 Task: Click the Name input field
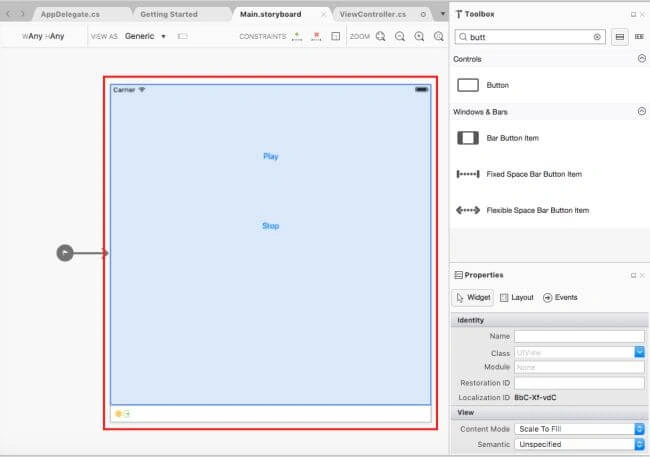click(580, 336)
